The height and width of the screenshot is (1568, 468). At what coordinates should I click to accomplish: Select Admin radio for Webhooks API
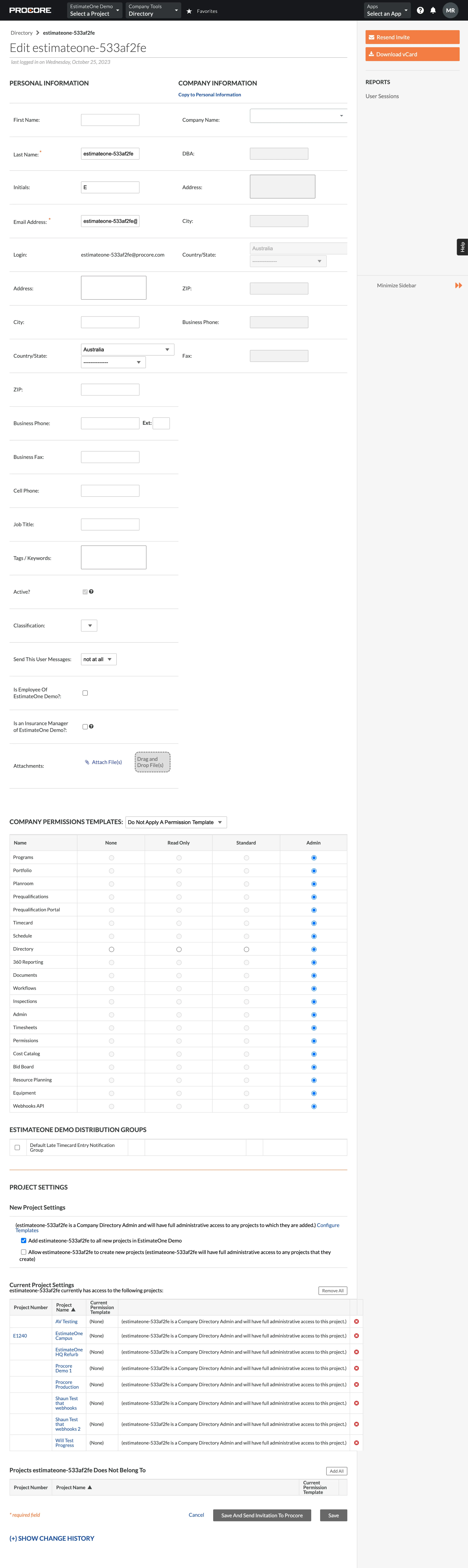tap(314, 1107)
